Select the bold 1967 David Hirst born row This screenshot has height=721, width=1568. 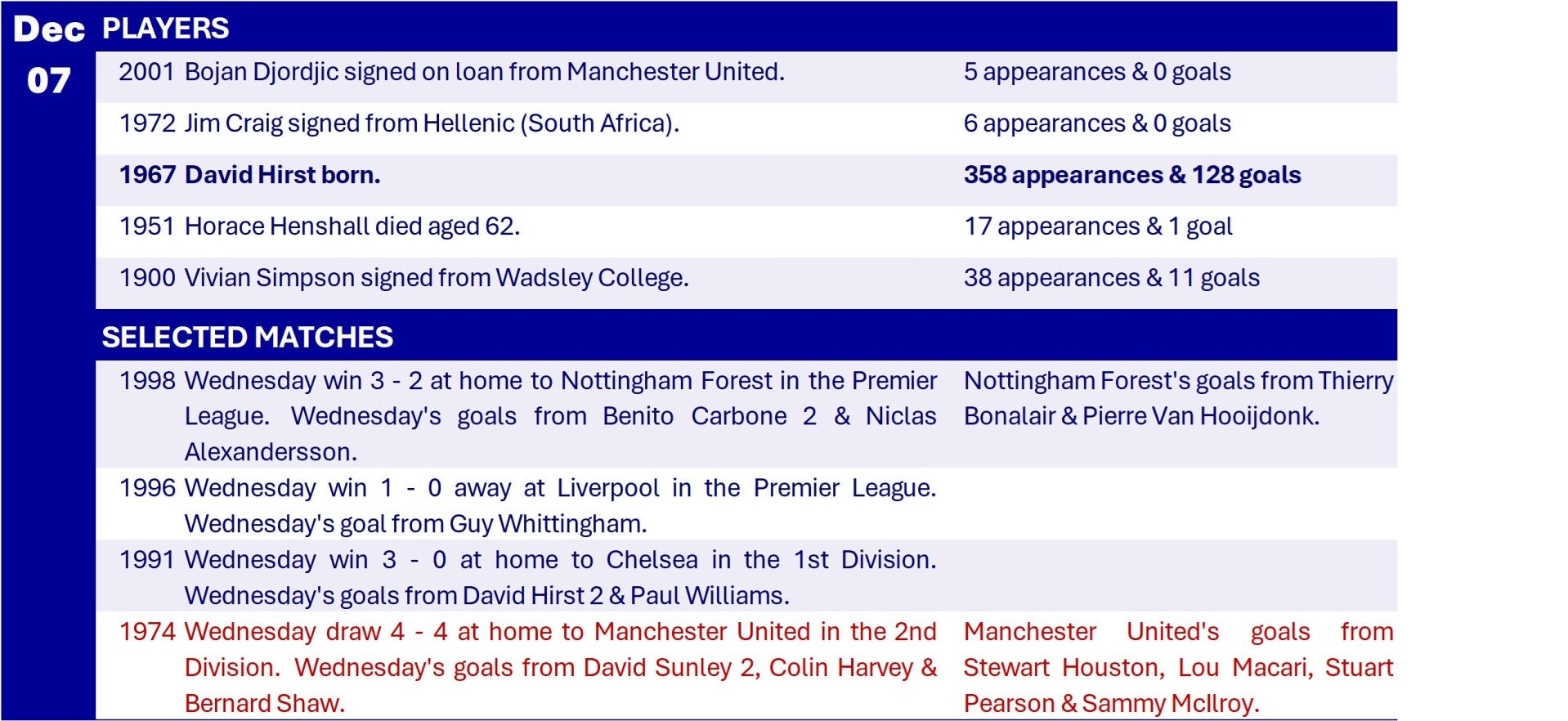point(746,175)
